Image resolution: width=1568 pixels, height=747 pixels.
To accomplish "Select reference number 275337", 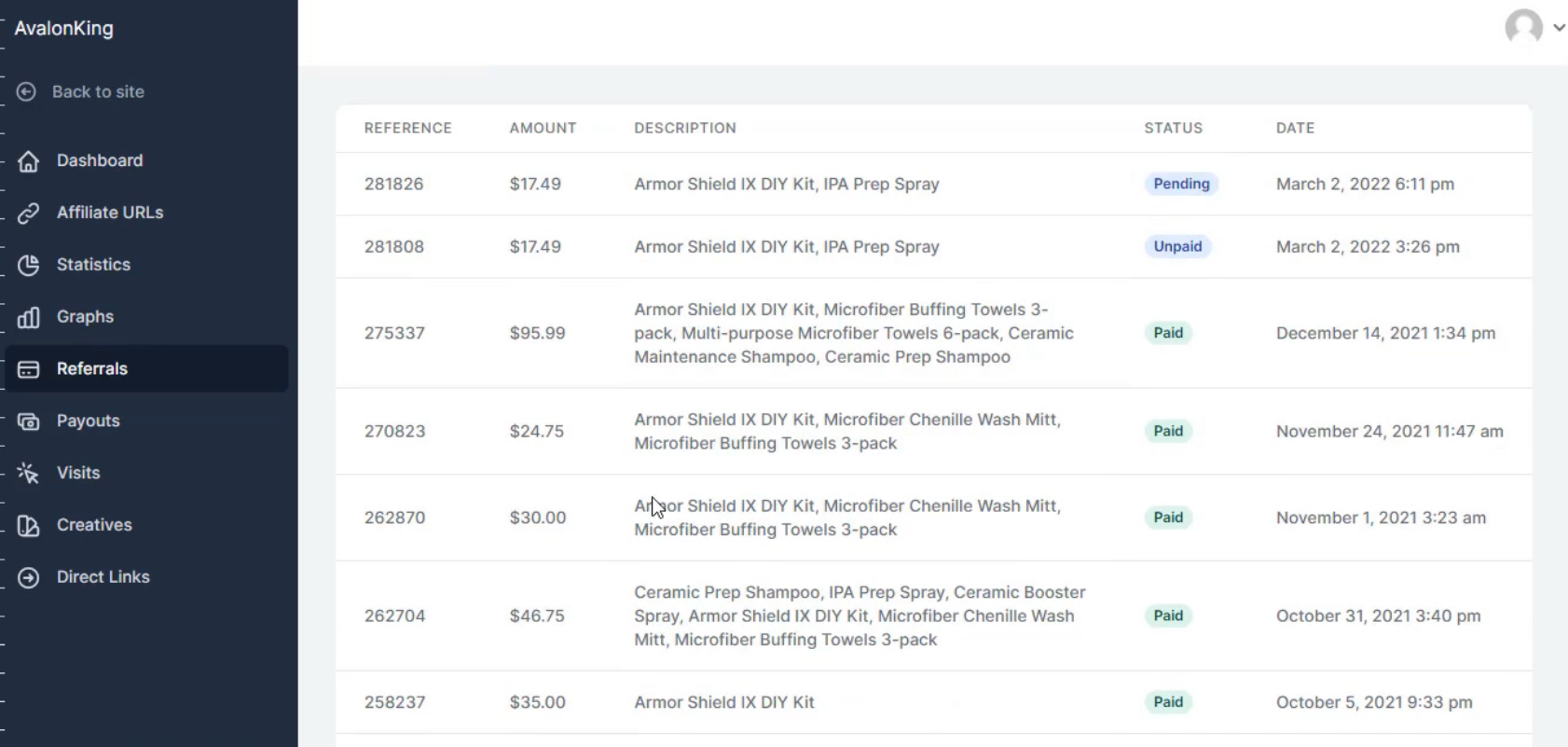I will pyautogui.click(x=394, y=333).
